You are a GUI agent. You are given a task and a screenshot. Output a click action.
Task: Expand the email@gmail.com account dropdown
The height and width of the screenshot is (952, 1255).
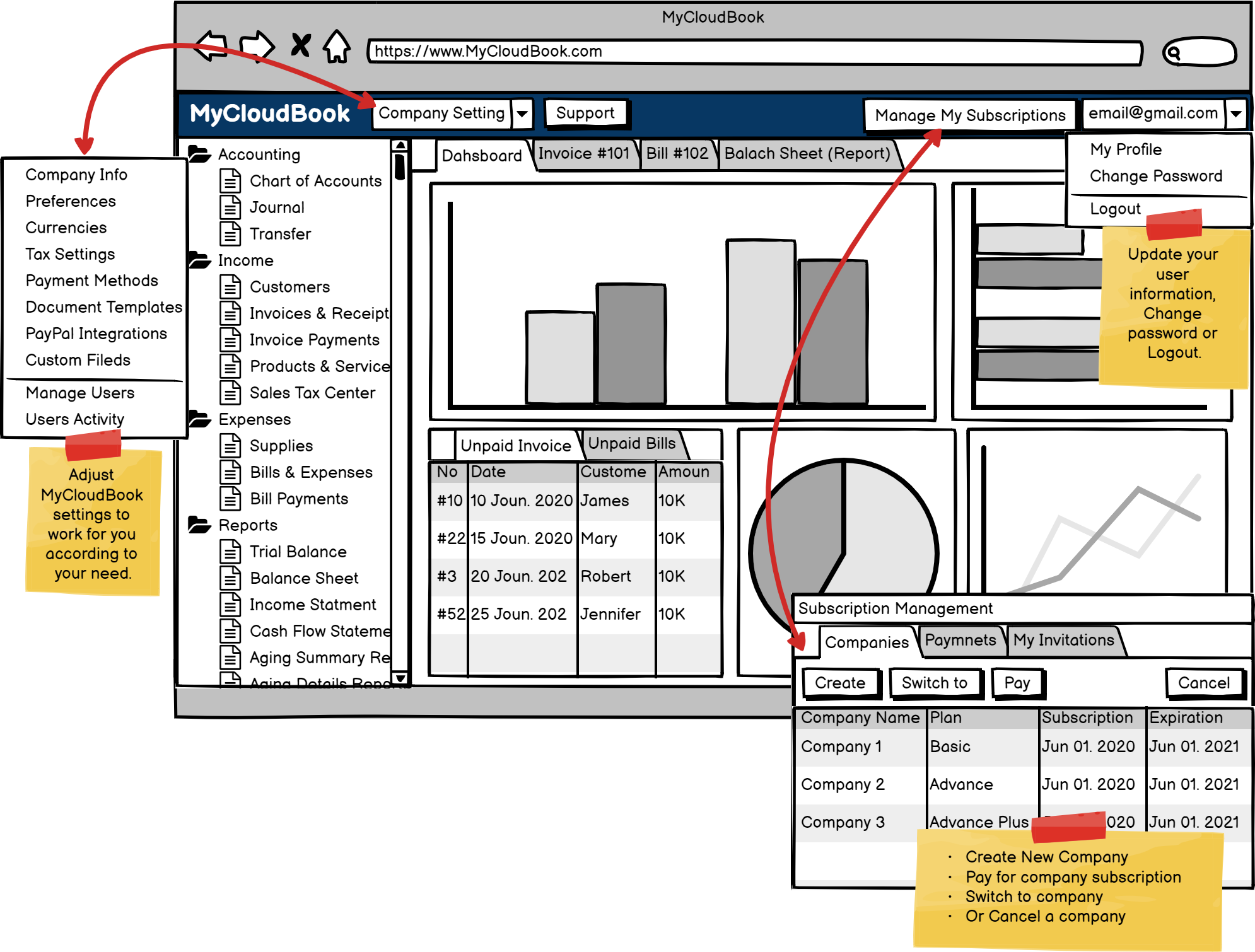1236,114
